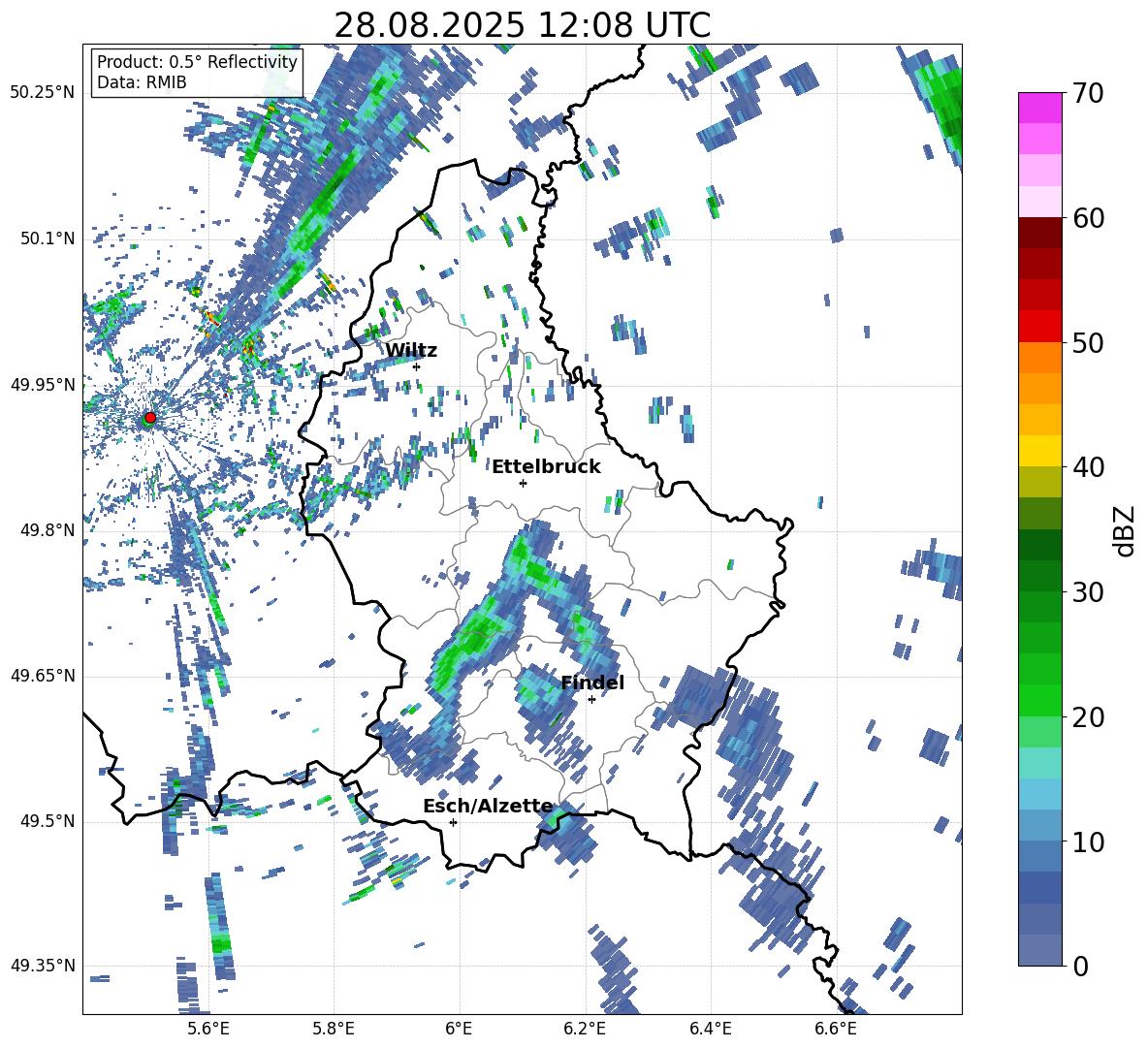Click the 5.6°E longitude label

pos(208,1029)
